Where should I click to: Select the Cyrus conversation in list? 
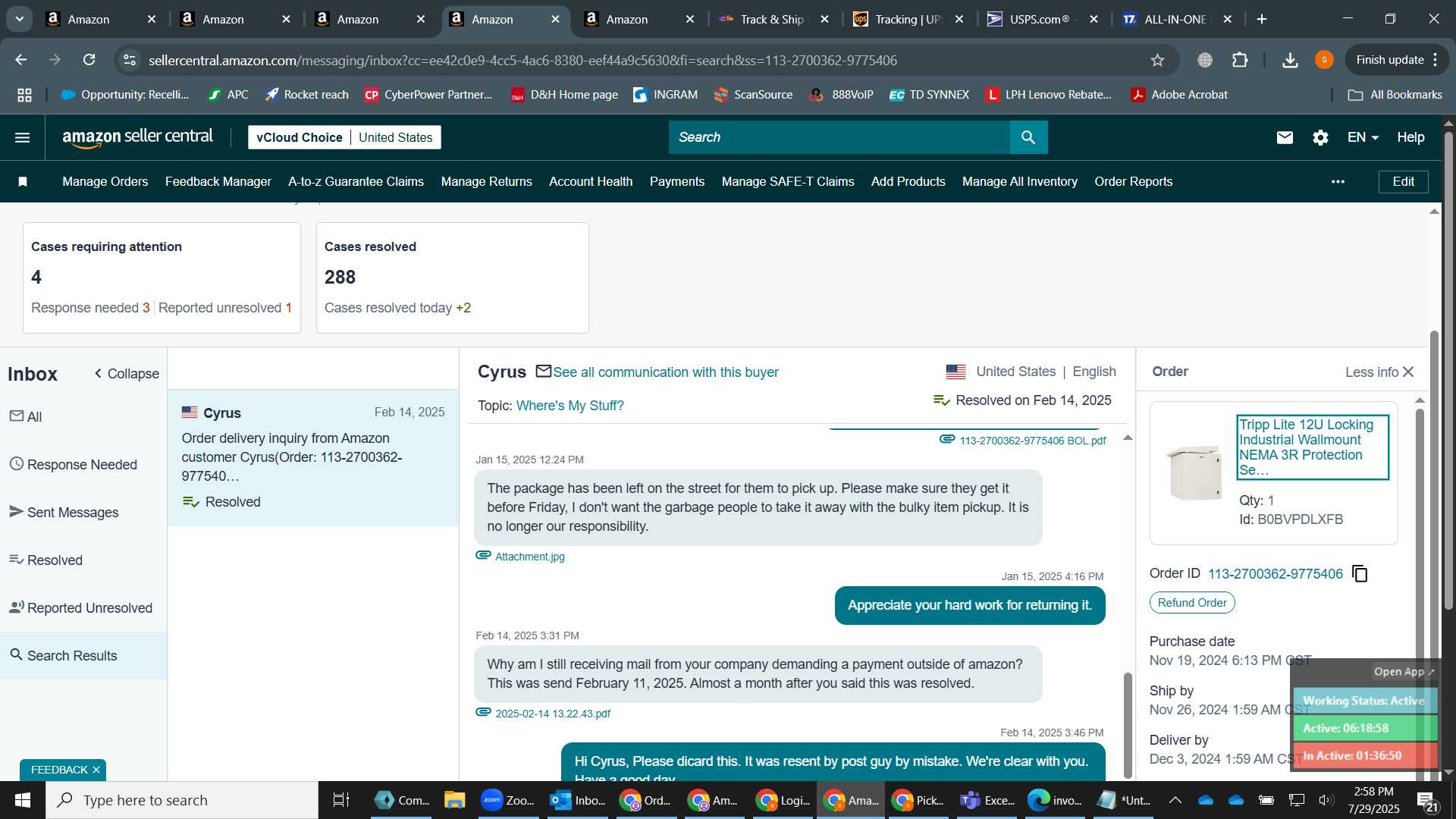coord(313,458)
